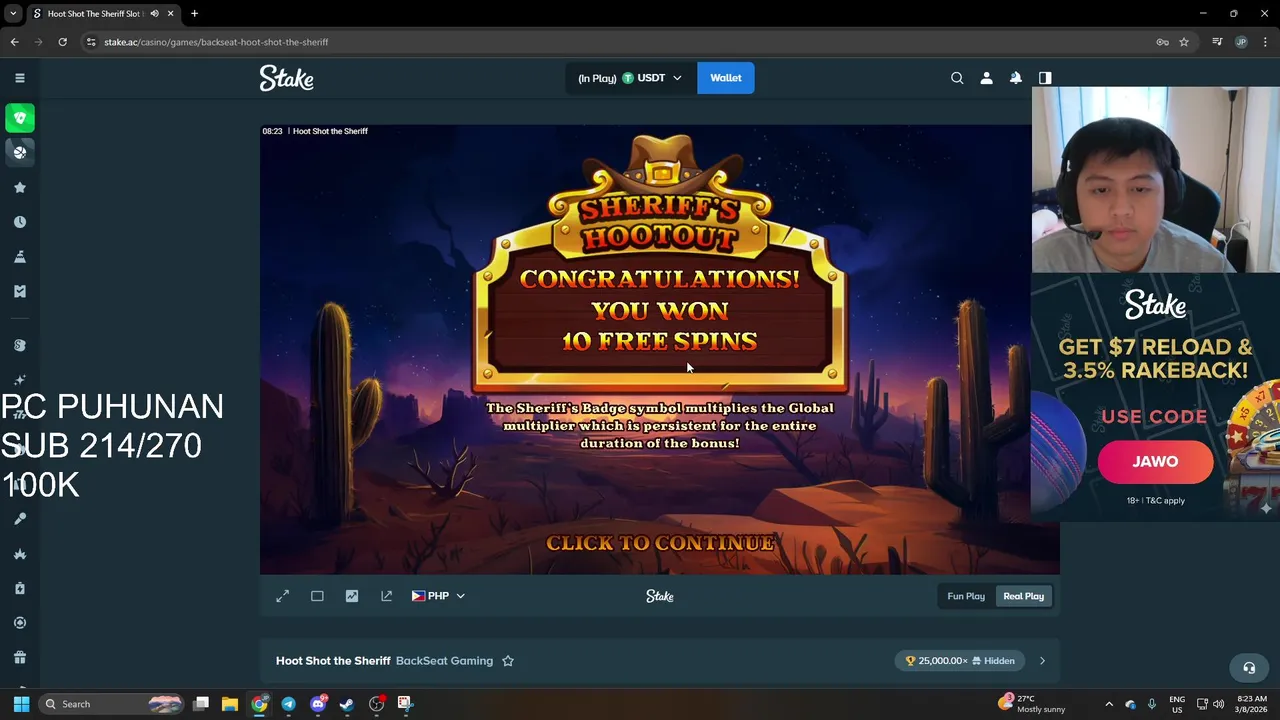The image size is (1280, 720).
Task: Open the Stake Originals icon in sidebar
Action: point(19,345)
